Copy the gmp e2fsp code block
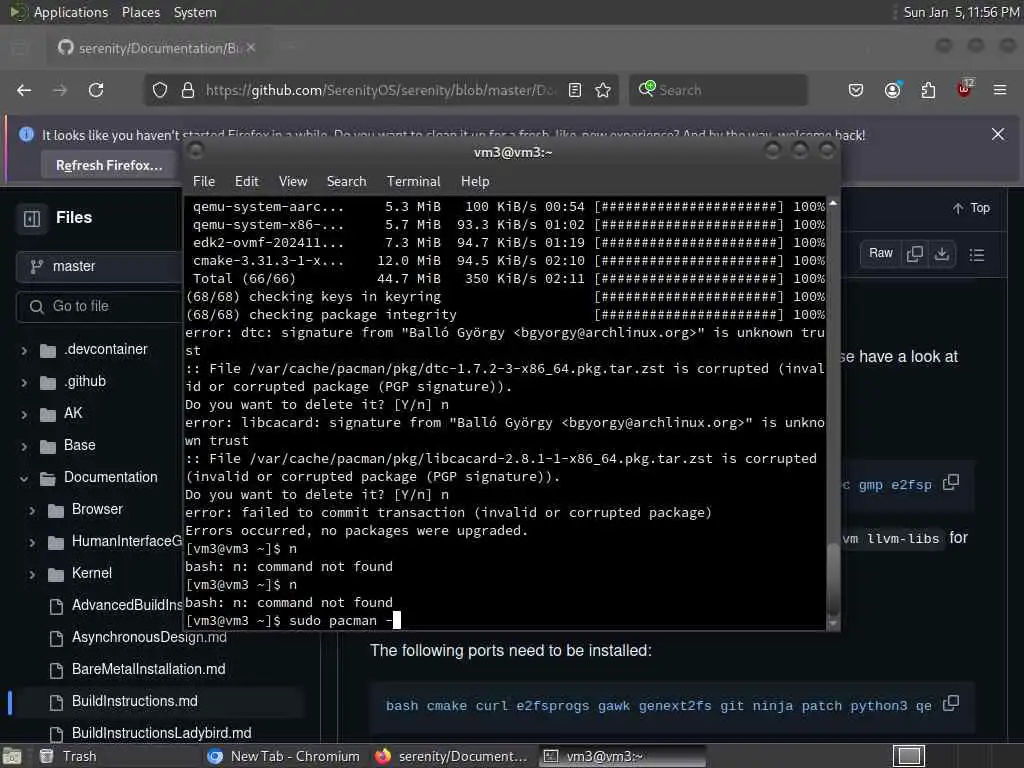Screen dimensions: 1024x768 [951, 483]
